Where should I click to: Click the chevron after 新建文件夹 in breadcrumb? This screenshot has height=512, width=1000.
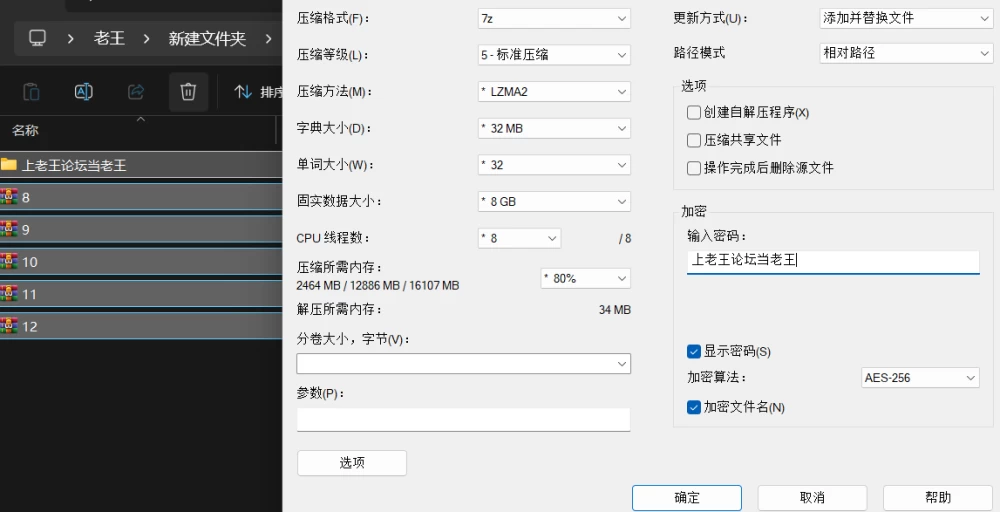(x=268, y=38)
